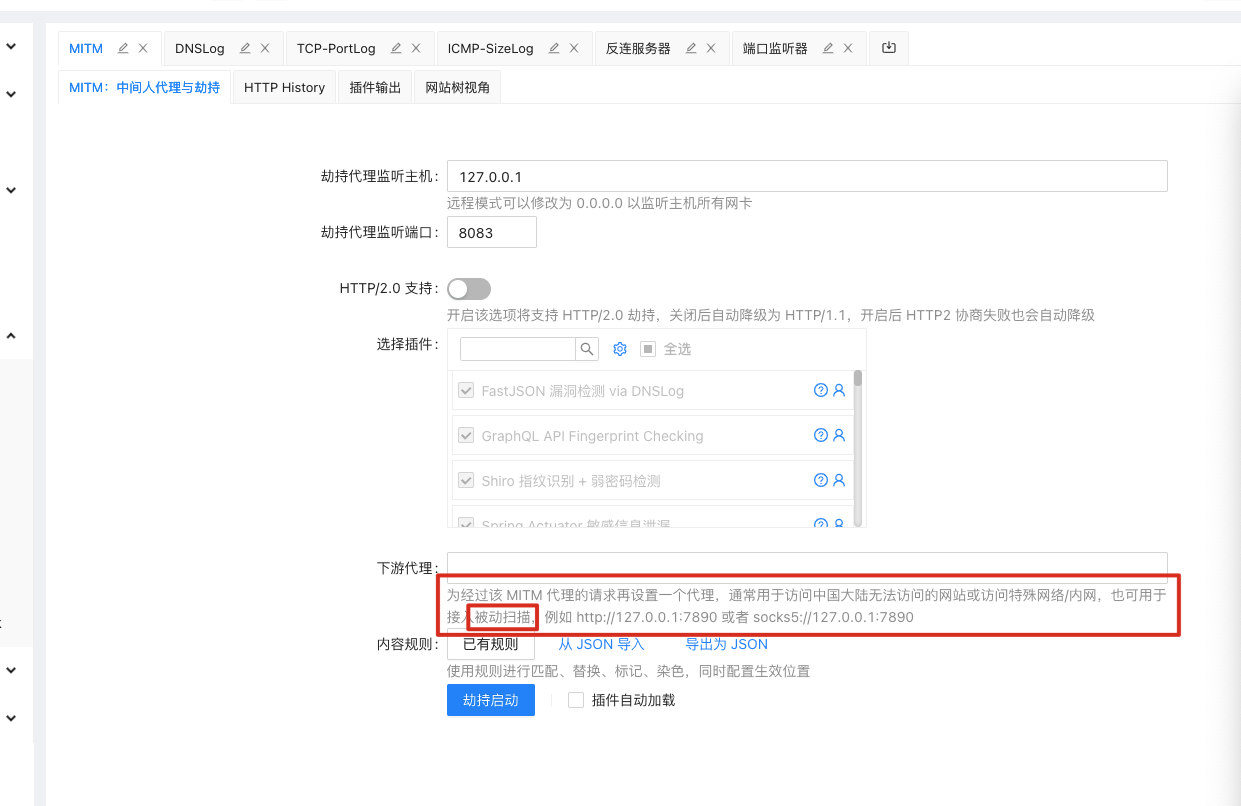This screenshot has width=1241, height=806.
Task: Uncheck FastJSON 漏洞检测 plugin checkbox
Action: tap(466, 391)
